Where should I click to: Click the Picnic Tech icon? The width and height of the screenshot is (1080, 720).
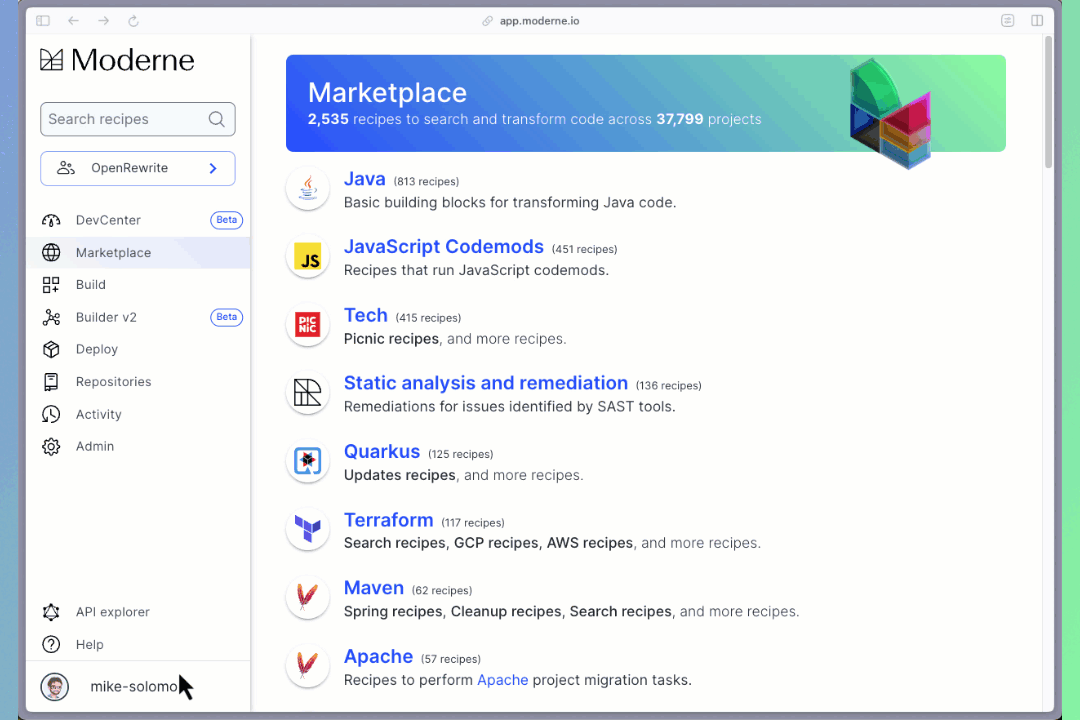coord(307,325)
